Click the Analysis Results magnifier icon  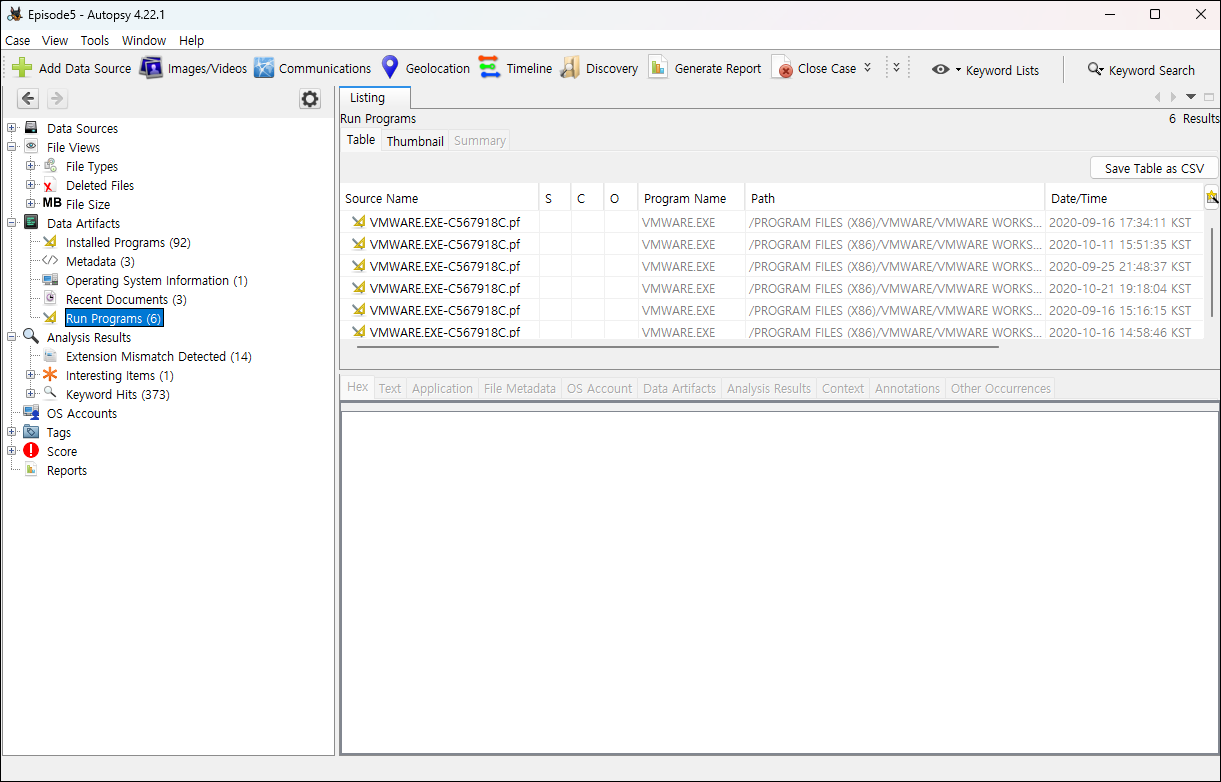click(x=31, y=337)
